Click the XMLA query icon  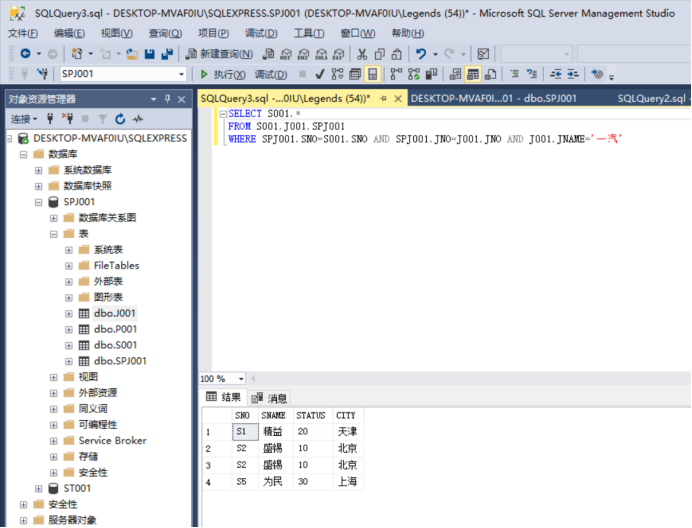click(x=321, y=54)
